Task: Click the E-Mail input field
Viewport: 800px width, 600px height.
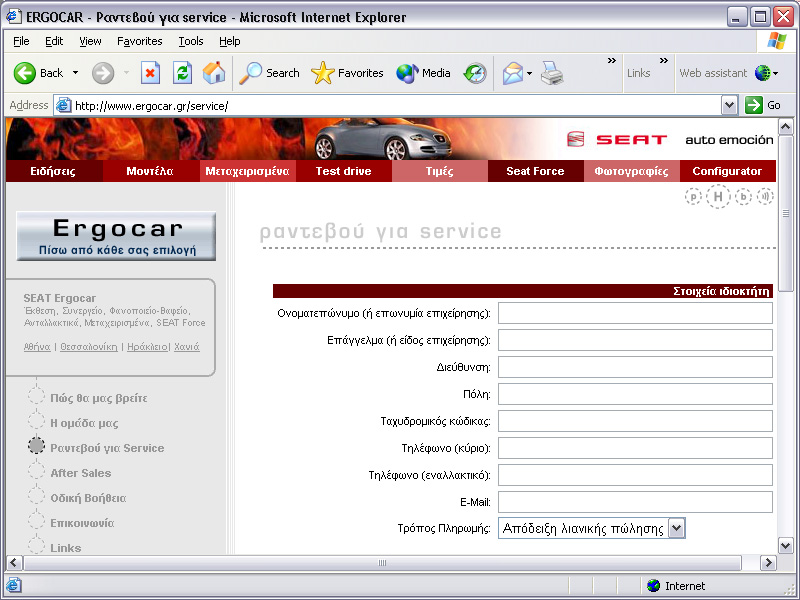Action: (635, 502)
